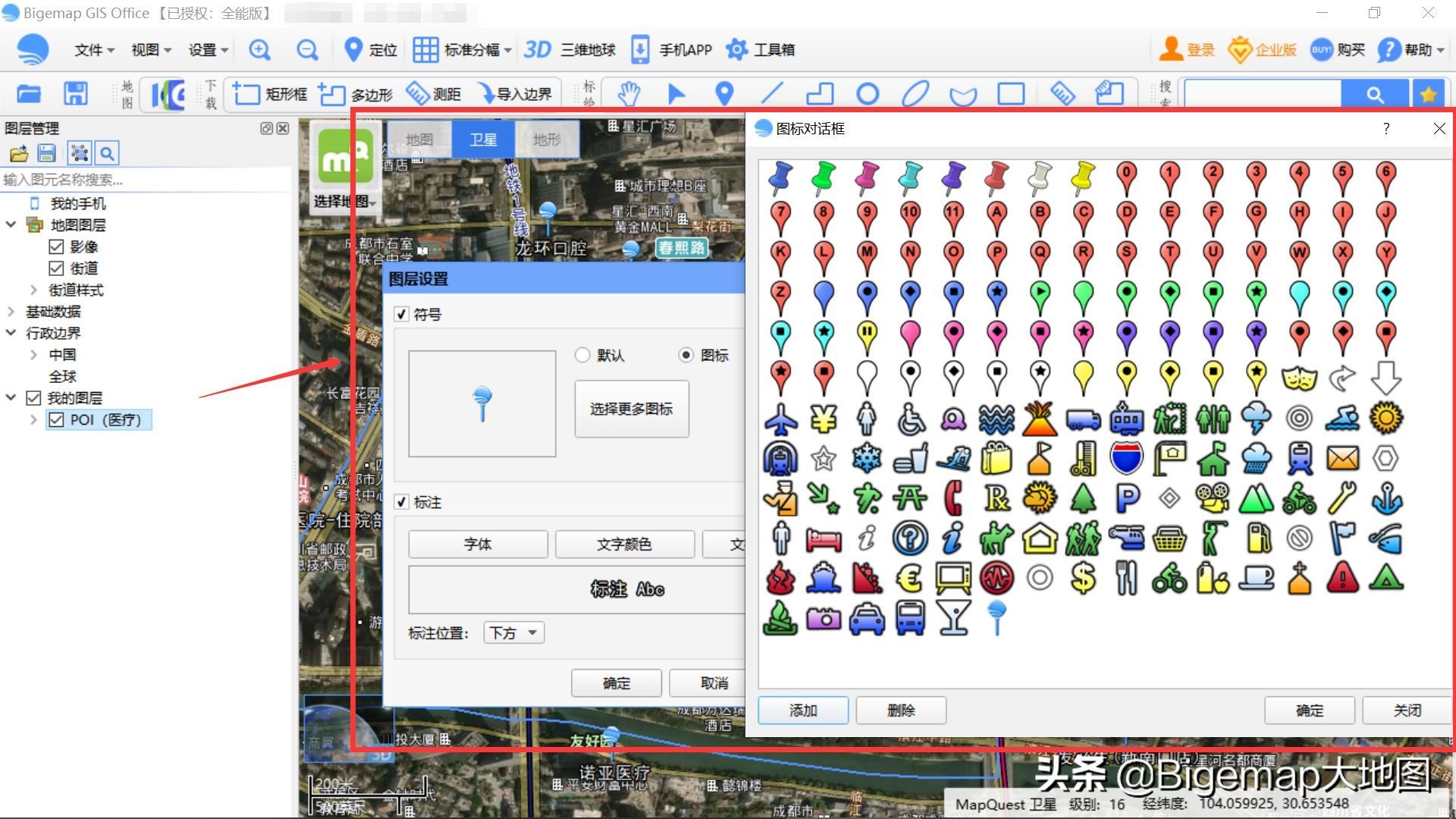
Task: Expand the 基础数据 tree node
Action: 12,311
